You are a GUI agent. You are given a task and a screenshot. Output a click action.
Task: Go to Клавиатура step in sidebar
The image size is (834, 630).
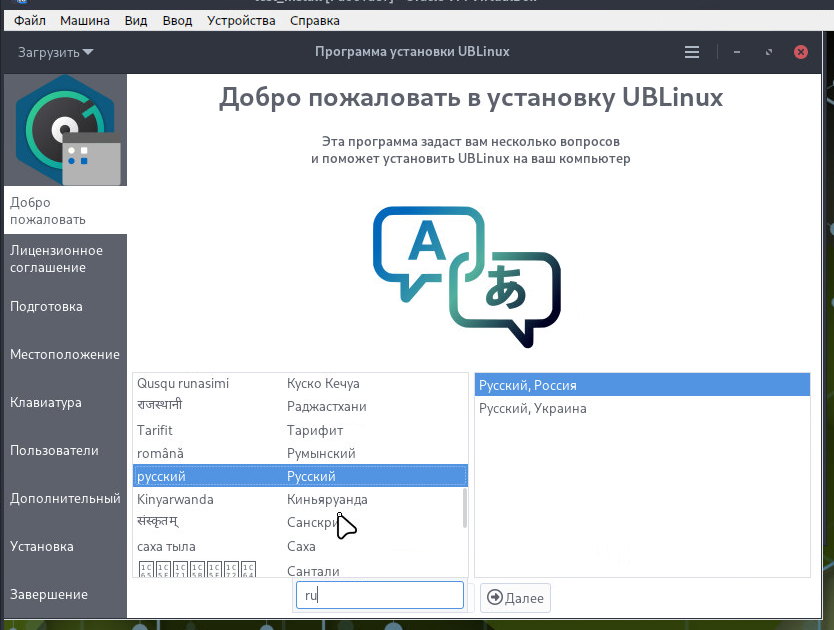tap(65, 402)
